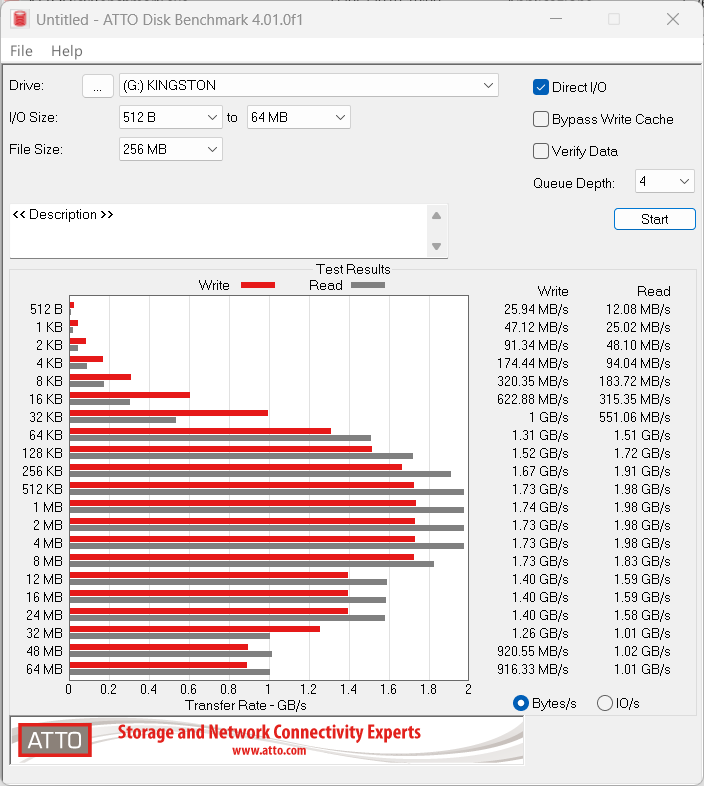Image resolution: width=704 pixels, height=786 pixels.
Task: Click the 920.55 MB/s write result
Action: tap(533, 652)
